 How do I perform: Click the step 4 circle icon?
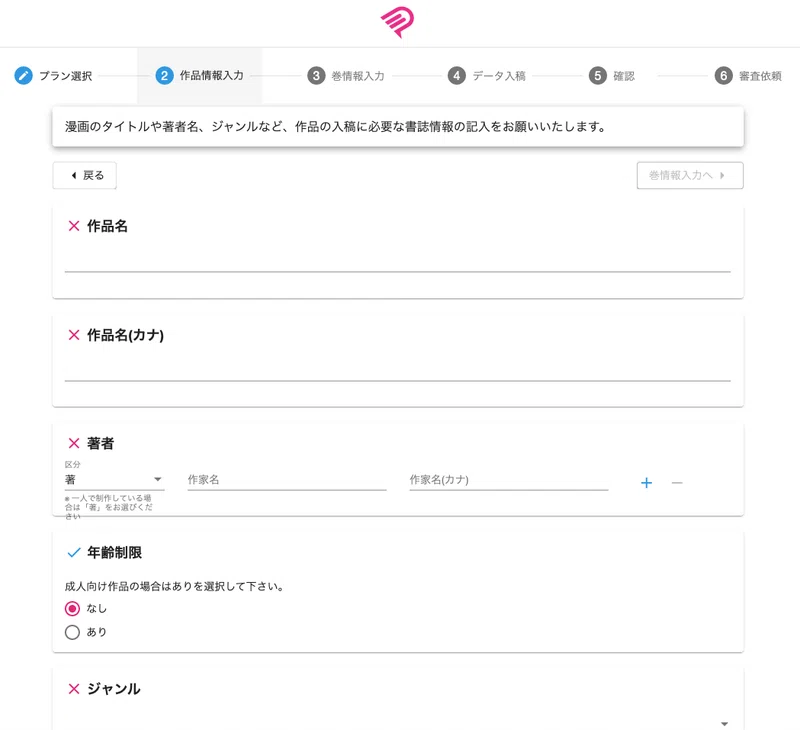(457, 75)
